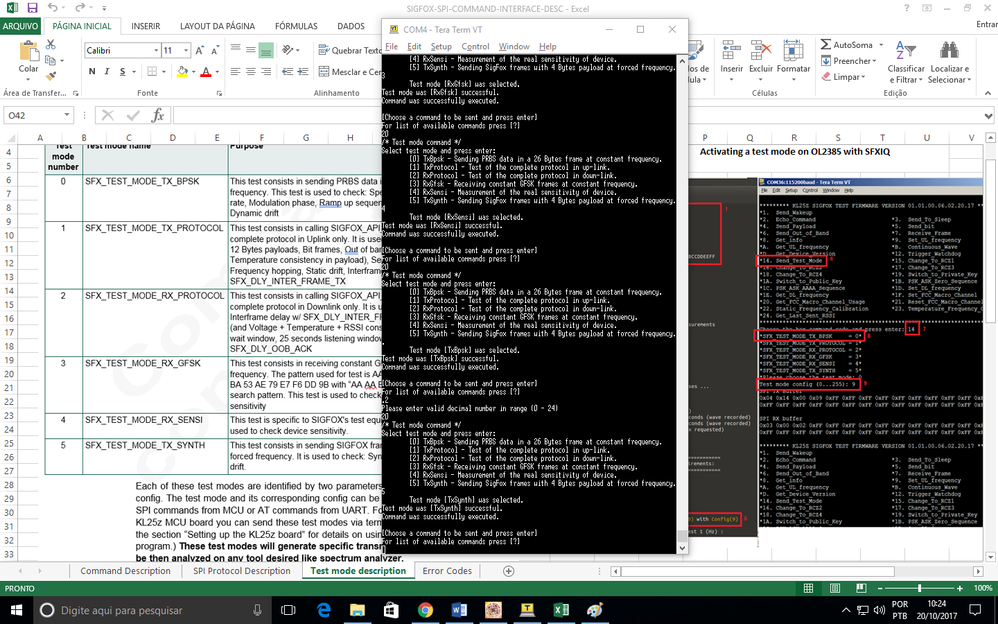Image resolution: width=998 pixels, height=624 pixels.
Task: Save the Excel workbook from quick access toolbar
Action: click(32, 8)
